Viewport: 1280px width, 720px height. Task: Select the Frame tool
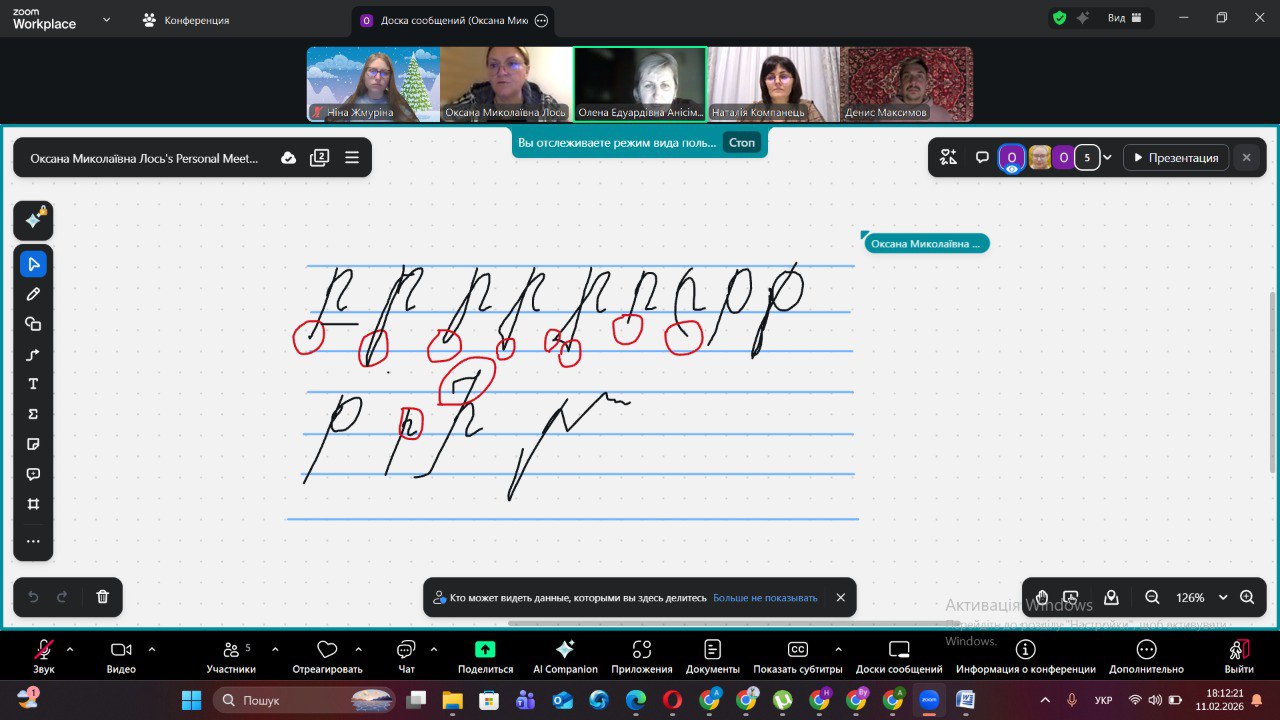pos(33,504)
